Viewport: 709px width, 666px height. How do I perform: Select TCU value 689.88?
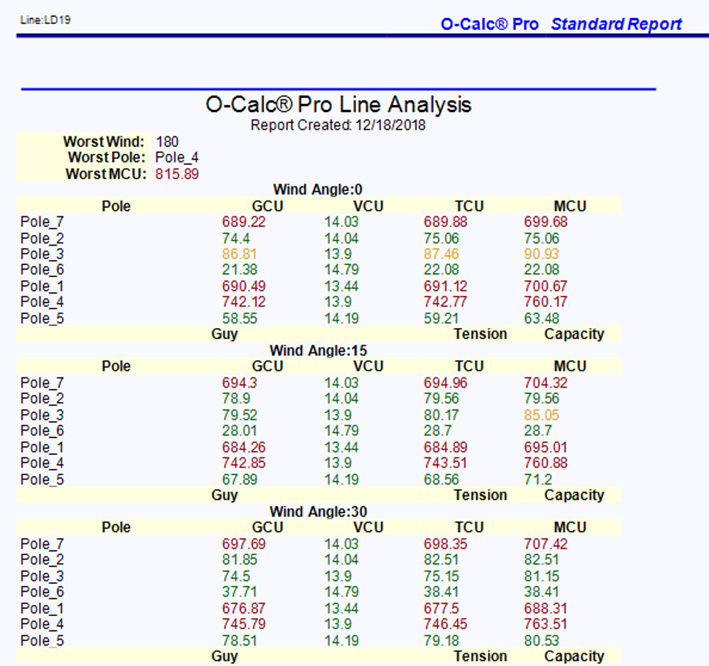(x=445, y=222)
